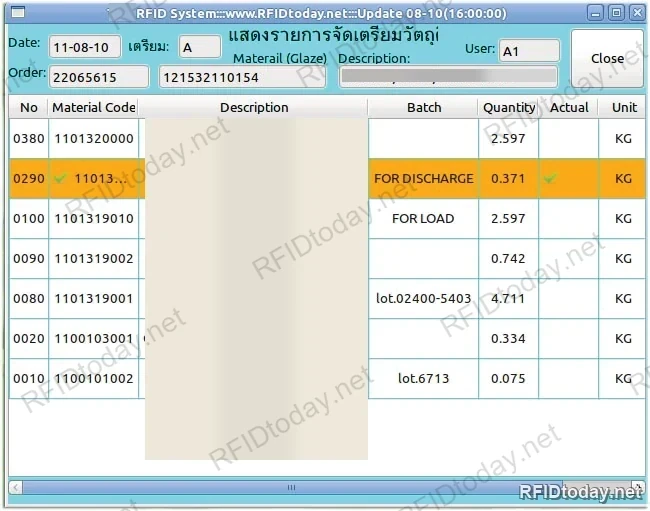Click the Batch column header
This screenshot has height=511, width=650.
[423, 107]
